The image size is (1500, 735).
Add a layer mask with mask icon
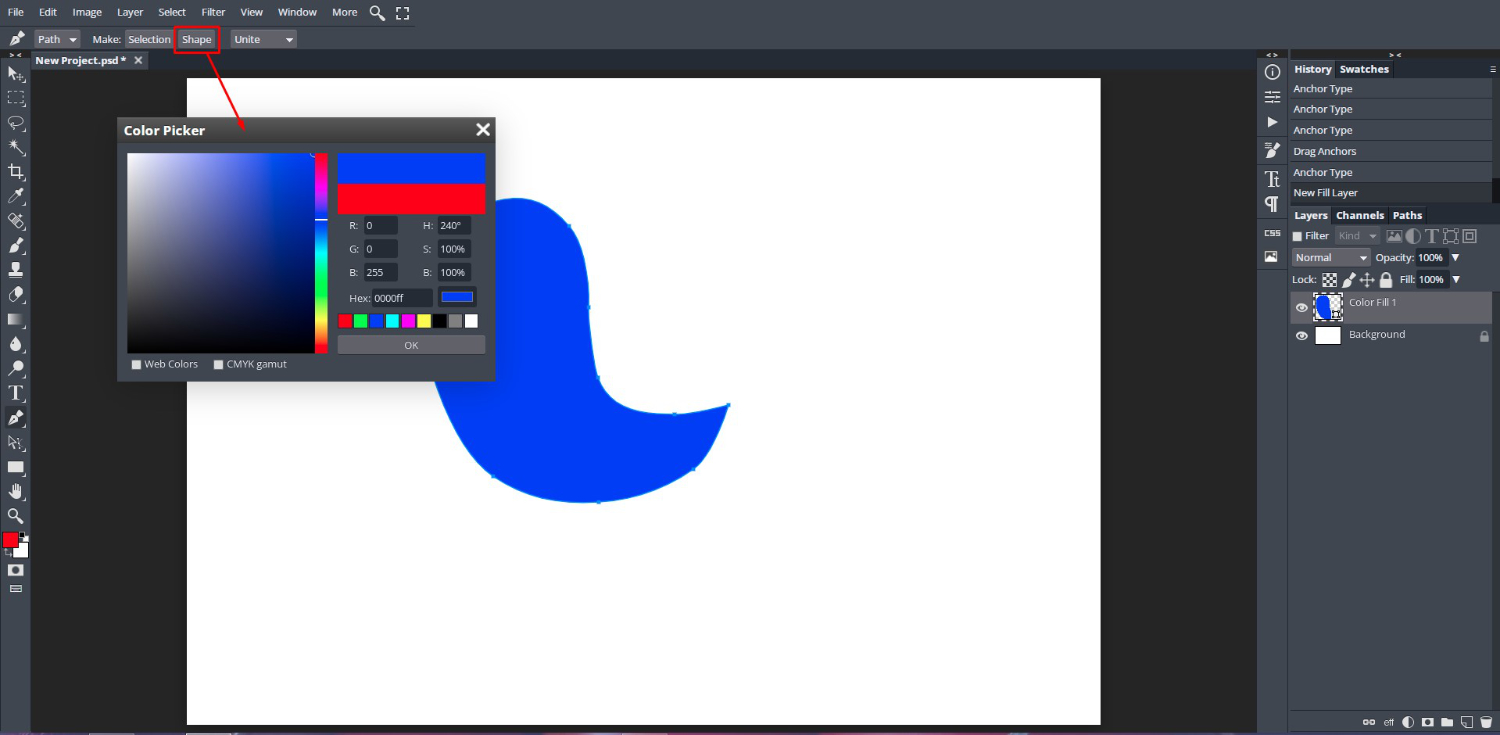coord(1427,721)
